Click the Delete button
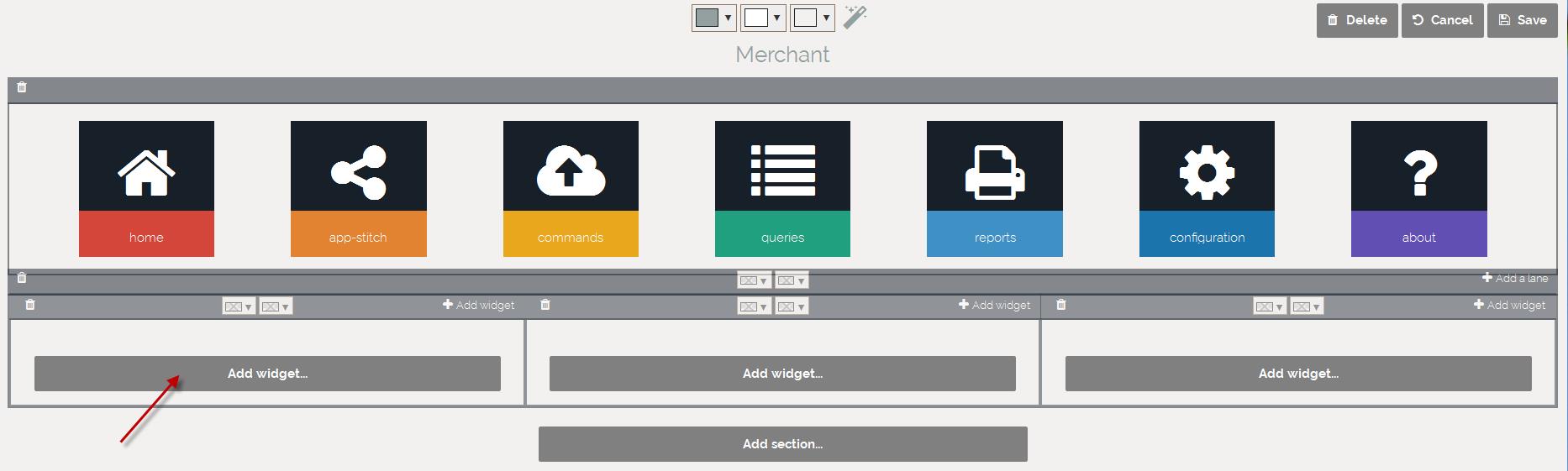1568x471 pixels. [1356, 20]
